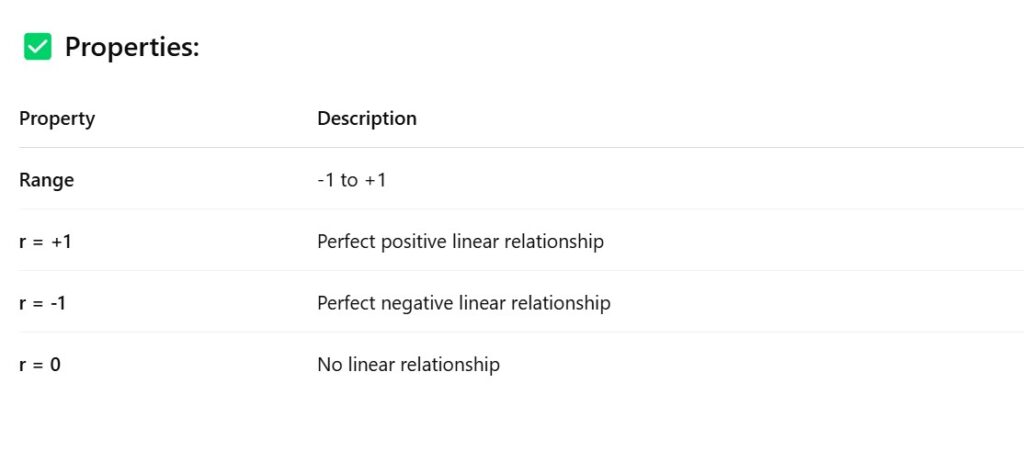The width and height of the screenshot is (1024, 451).
Task: Click "relationship" in the r = -1 row
Action: click(561, 303)
